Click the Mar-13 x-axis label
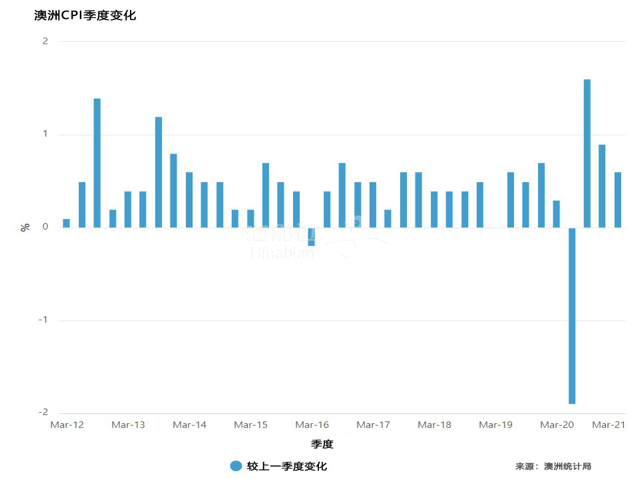638x479 pixels. pyautogui.click(x=128, y=425)
